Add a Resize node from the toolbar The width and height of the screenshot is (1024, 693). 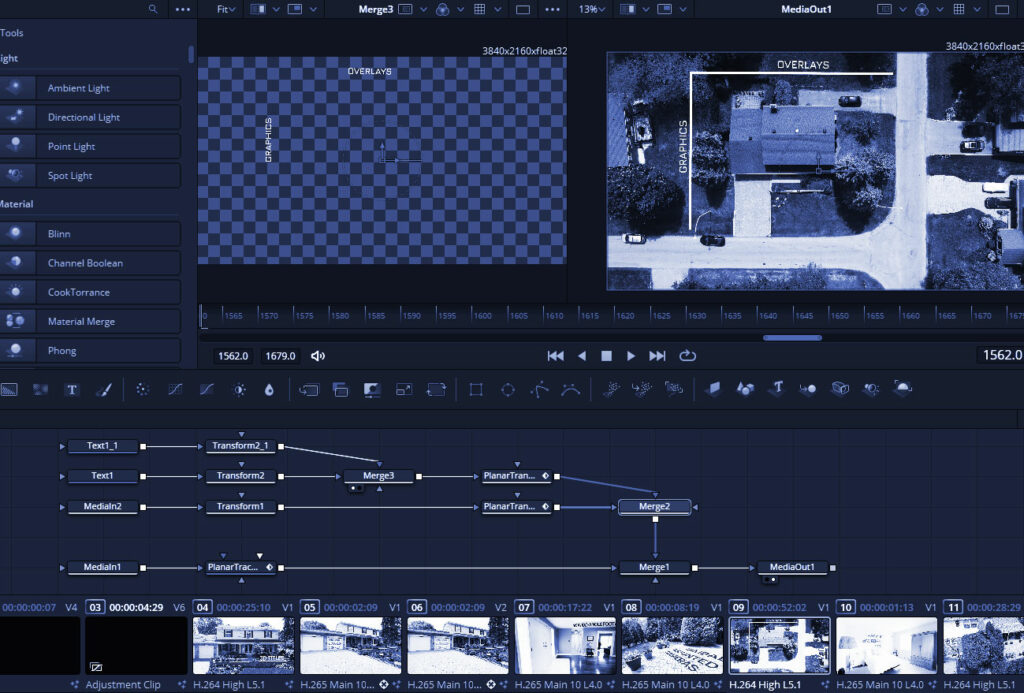(x=404, y=390)
